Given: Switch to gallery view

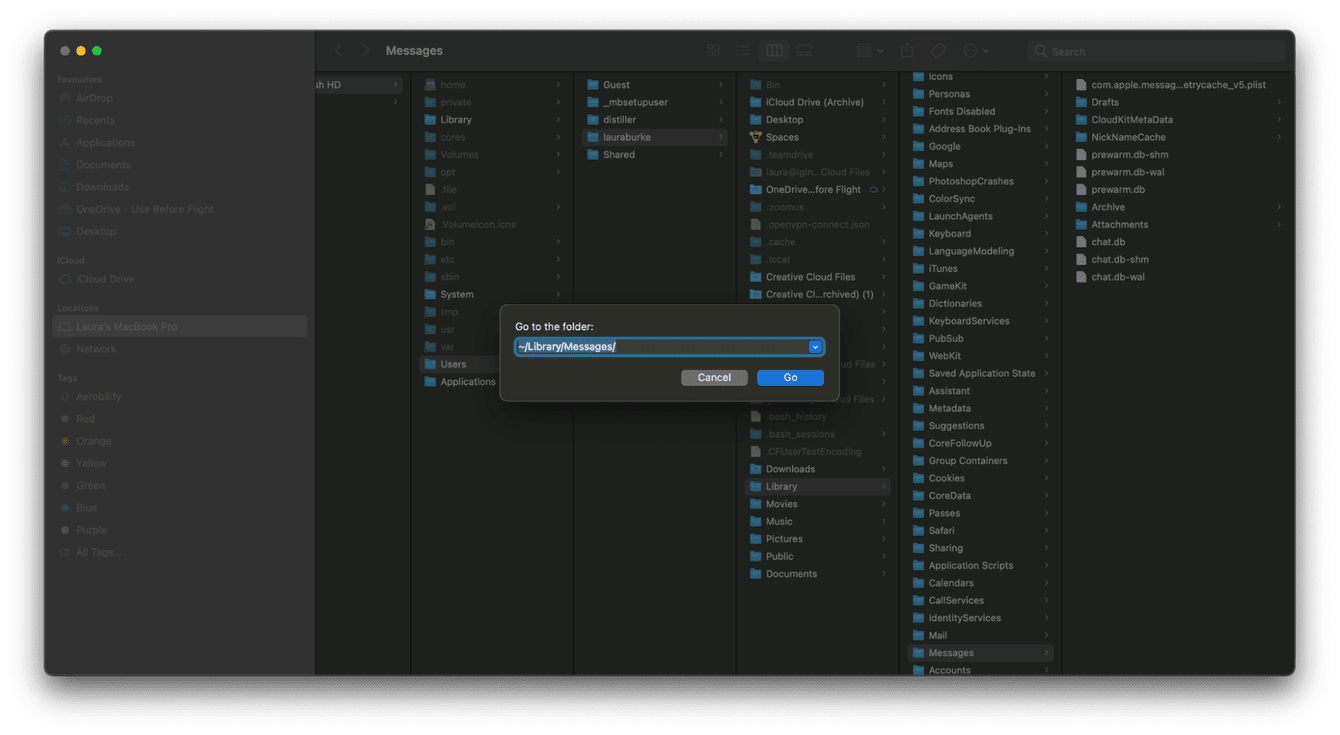Looking at the screenshot, I should click(x=804, y=51).
